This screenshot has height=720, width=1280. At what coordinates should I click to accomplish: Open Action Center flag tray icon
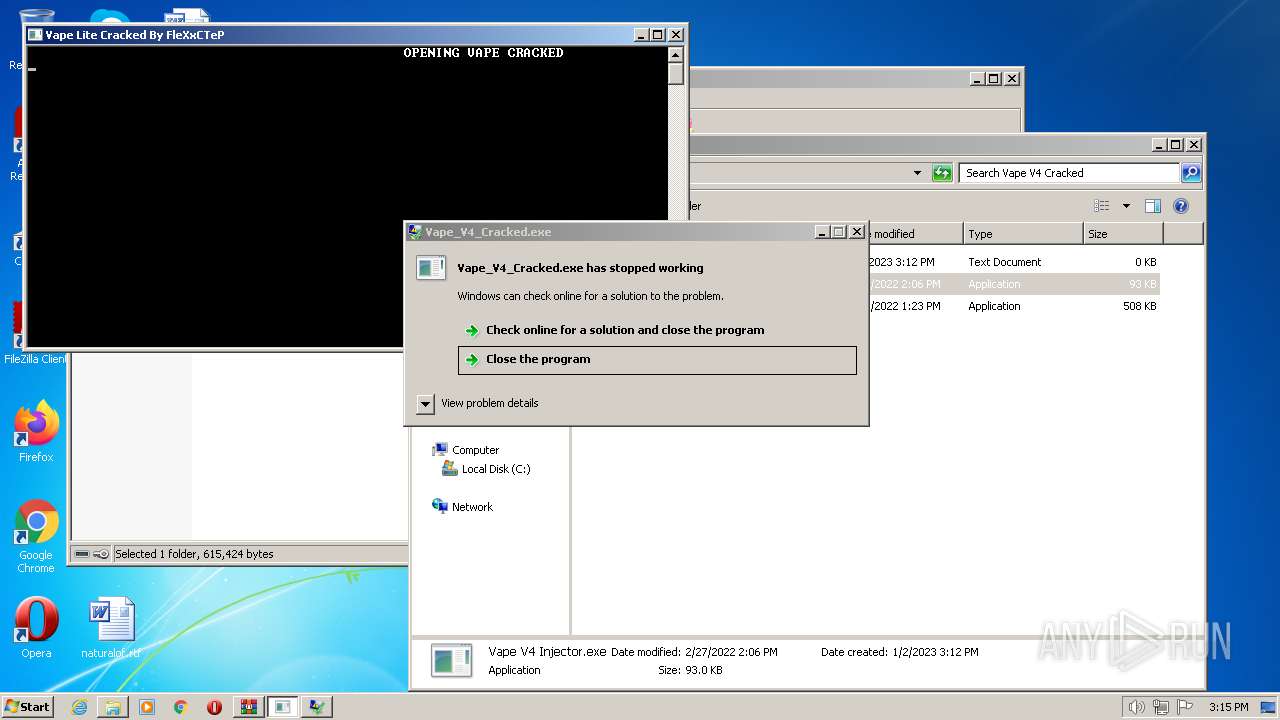coord(1185,707)
